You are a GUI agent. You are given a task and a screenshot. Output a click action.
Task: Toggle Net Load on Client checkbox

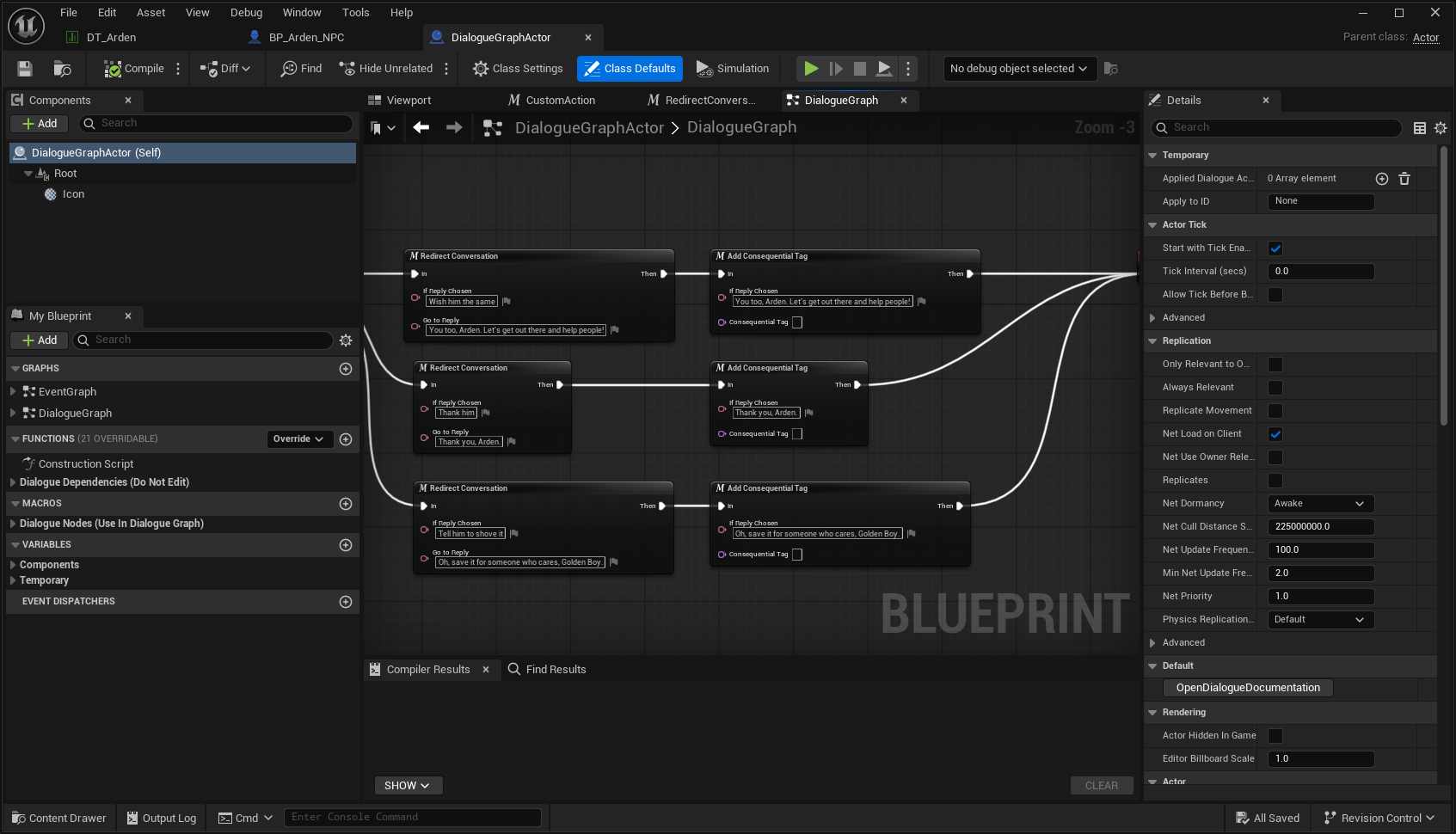pos(1275,434)
